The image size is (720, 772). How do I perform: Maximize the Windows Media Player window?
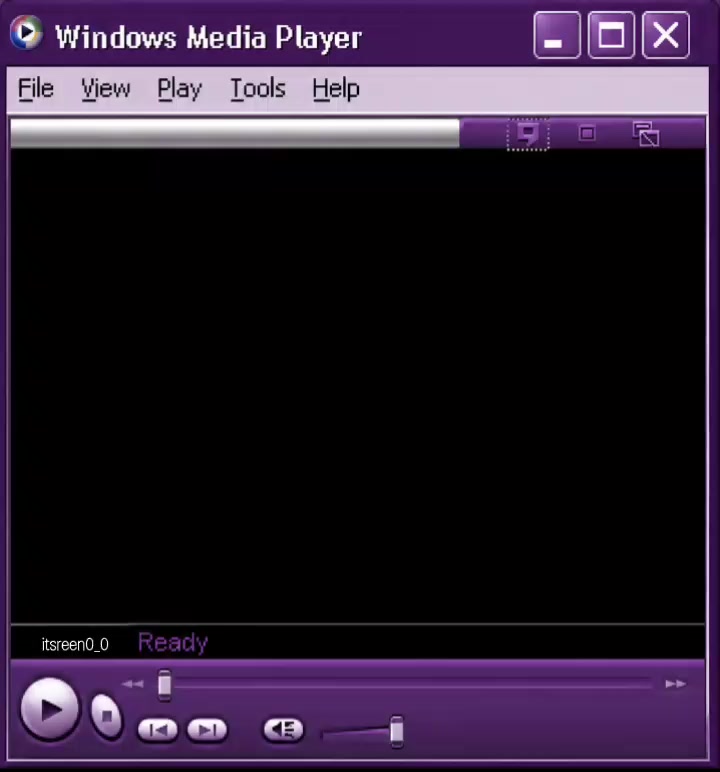click(611, 35)
